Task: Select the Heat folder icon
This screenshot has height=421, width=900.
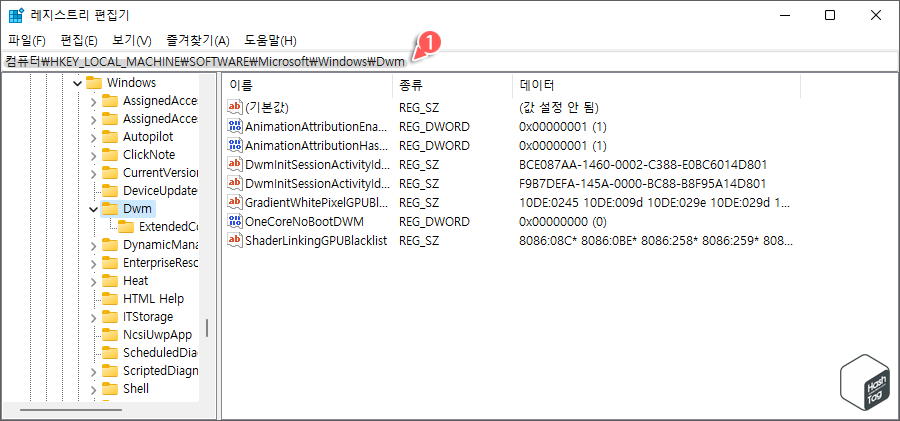Action: click(x=110, y=281)
